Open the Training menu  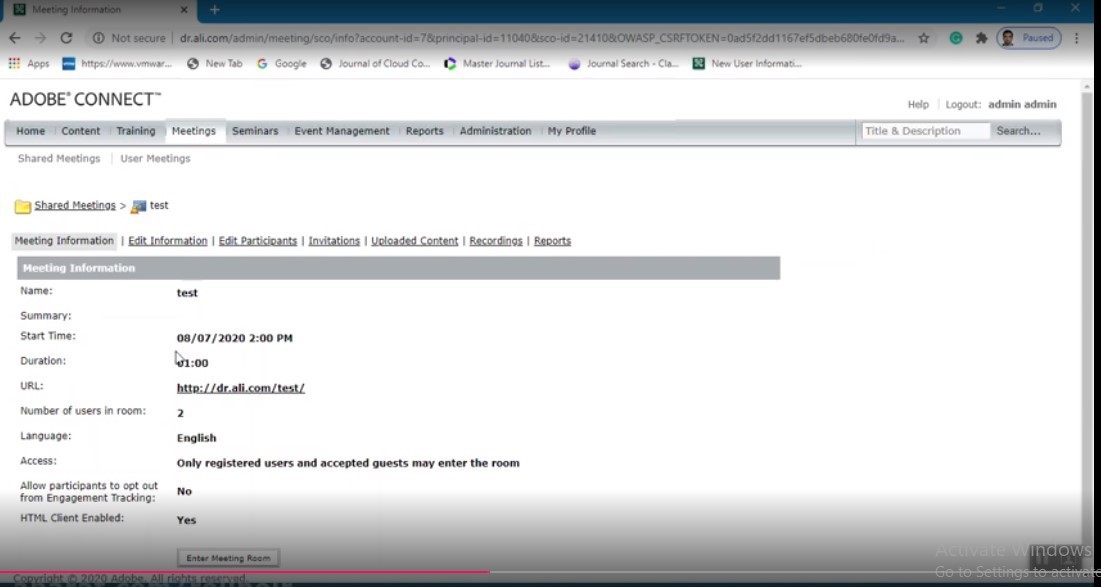136,131
